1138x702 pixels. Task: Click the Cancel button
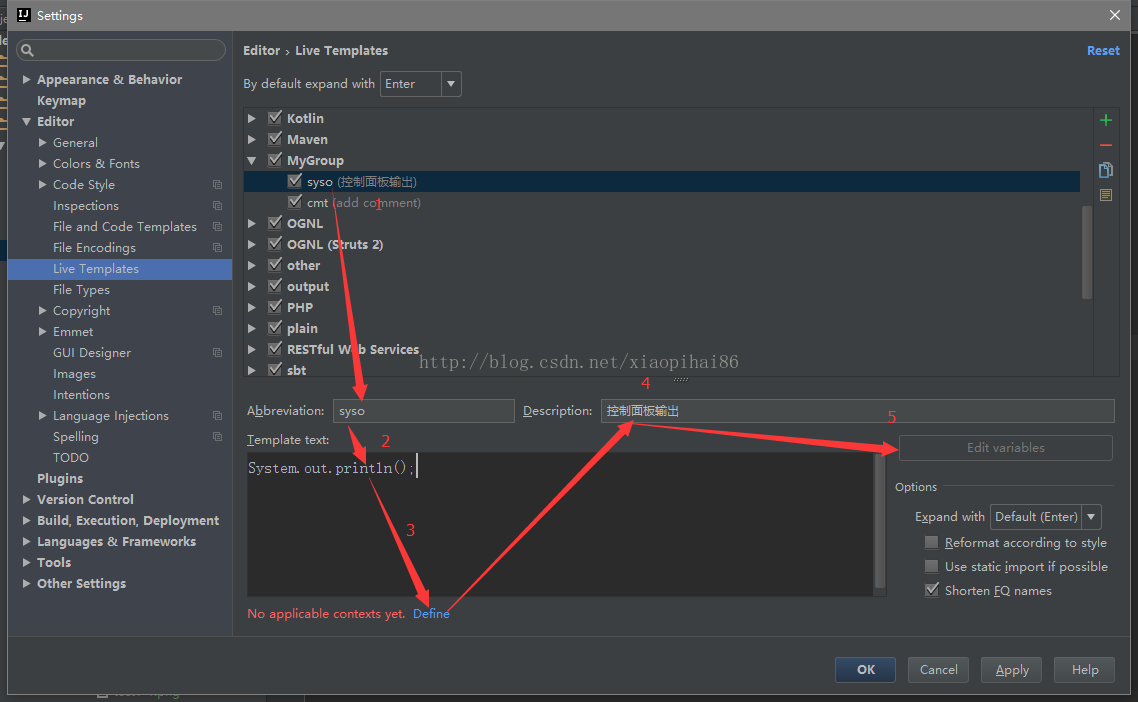click(938, 669)
